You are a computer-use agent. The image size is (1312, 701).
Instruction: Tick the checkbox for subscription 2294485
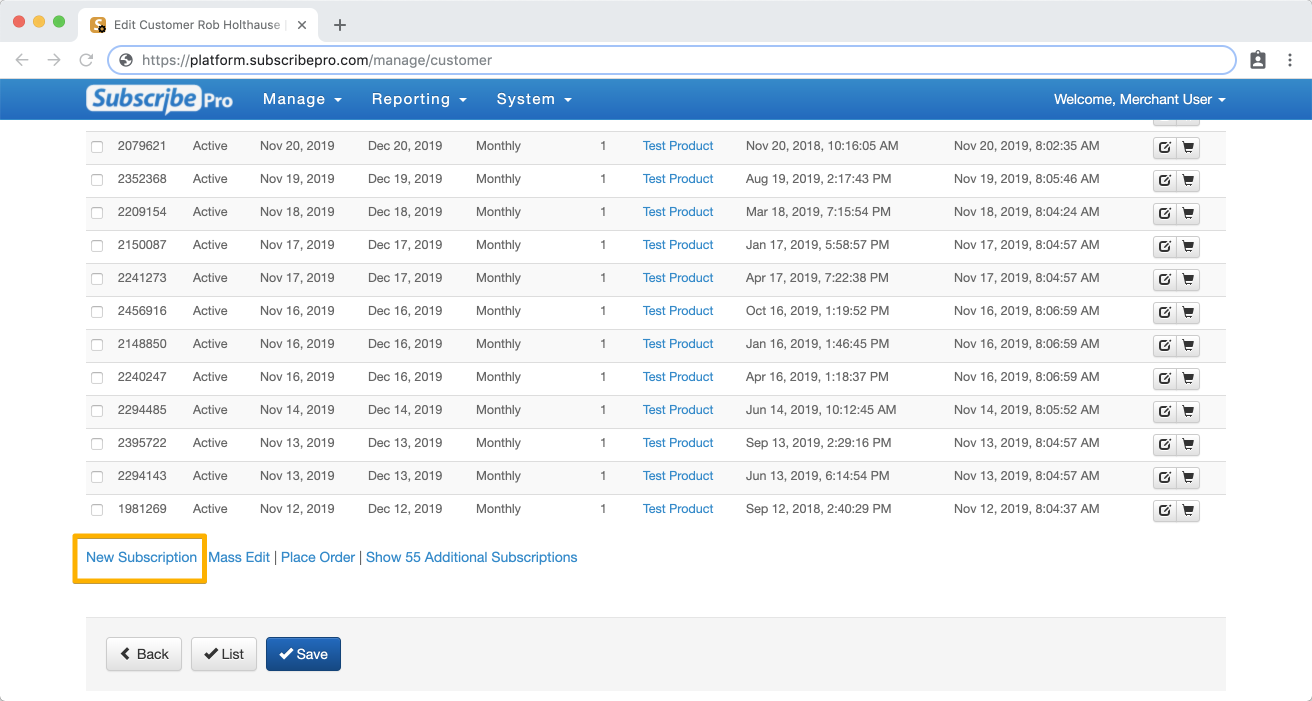click(97, 411)
